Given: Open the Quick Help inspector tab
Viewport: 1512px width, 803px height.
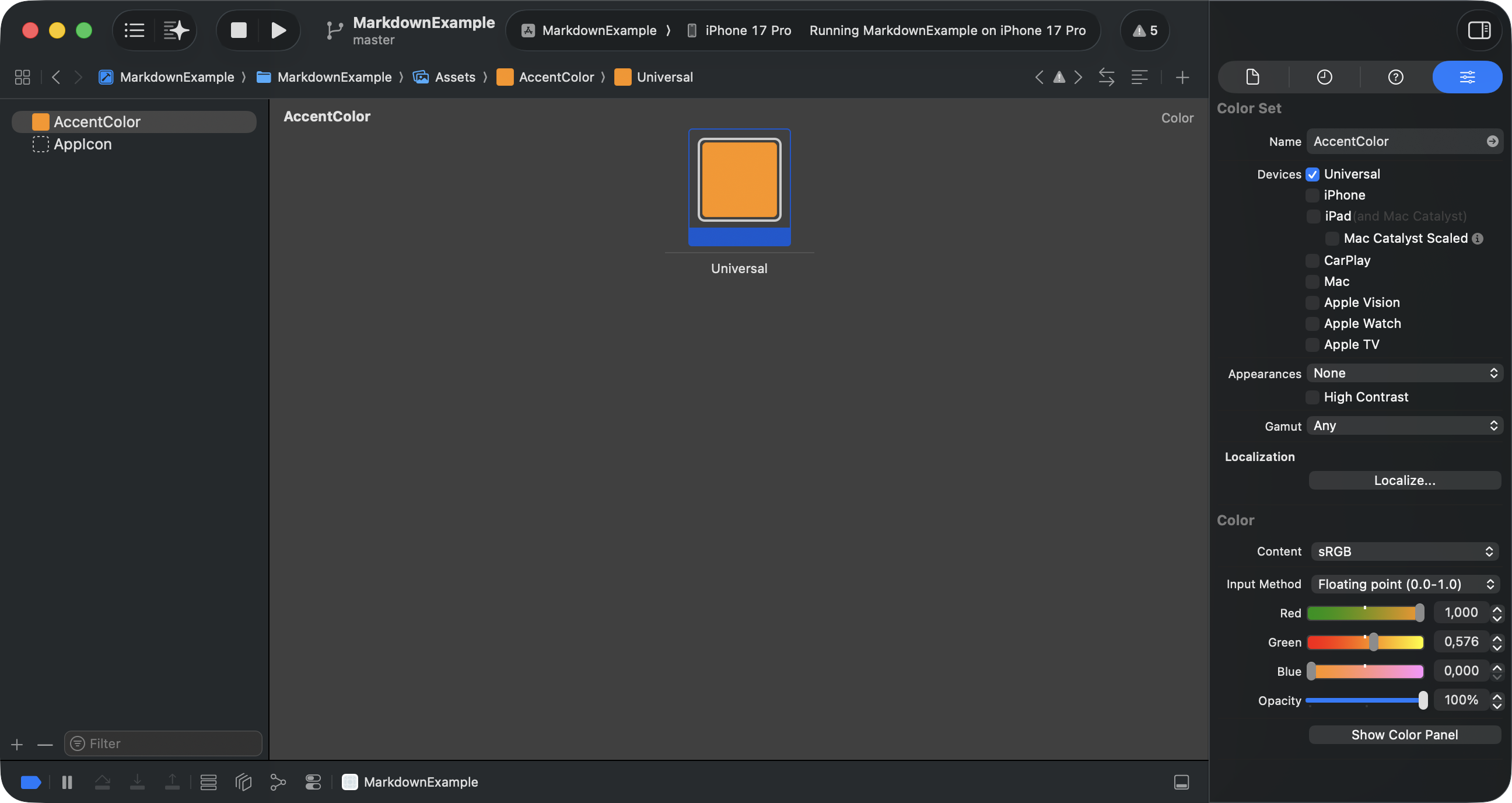Looking at the screenshot, I should [1395, 77].
